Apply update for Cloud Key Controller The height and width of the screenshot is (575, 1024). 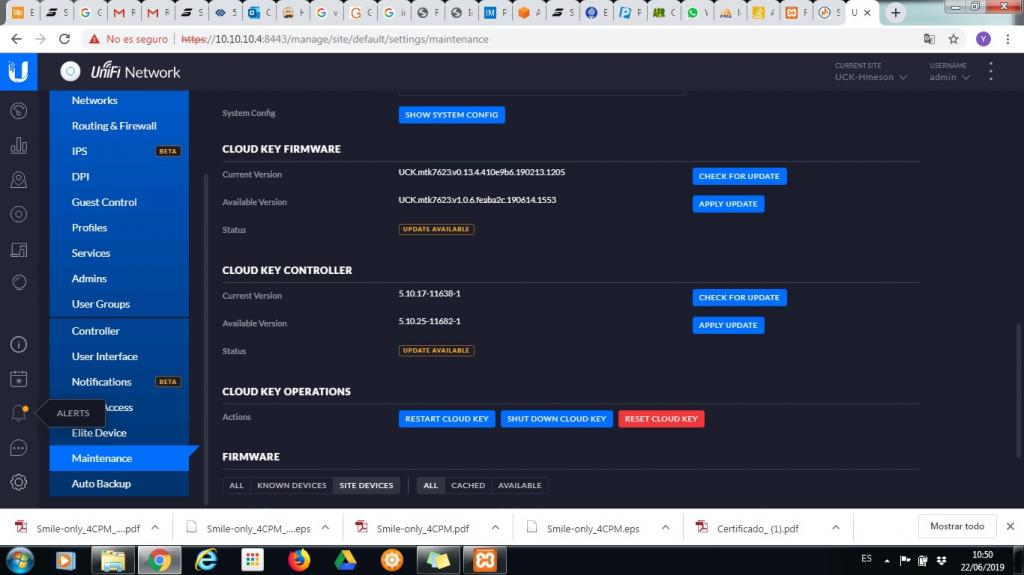728,325
